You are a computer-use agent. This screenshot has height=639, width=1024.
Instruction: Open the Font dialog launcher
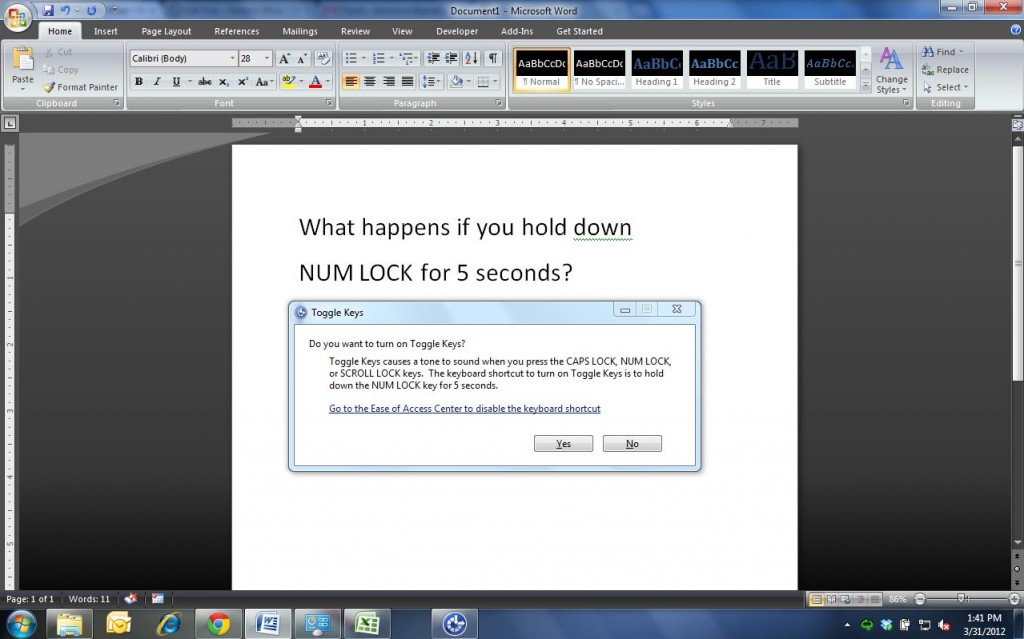[x=328, y=103]
